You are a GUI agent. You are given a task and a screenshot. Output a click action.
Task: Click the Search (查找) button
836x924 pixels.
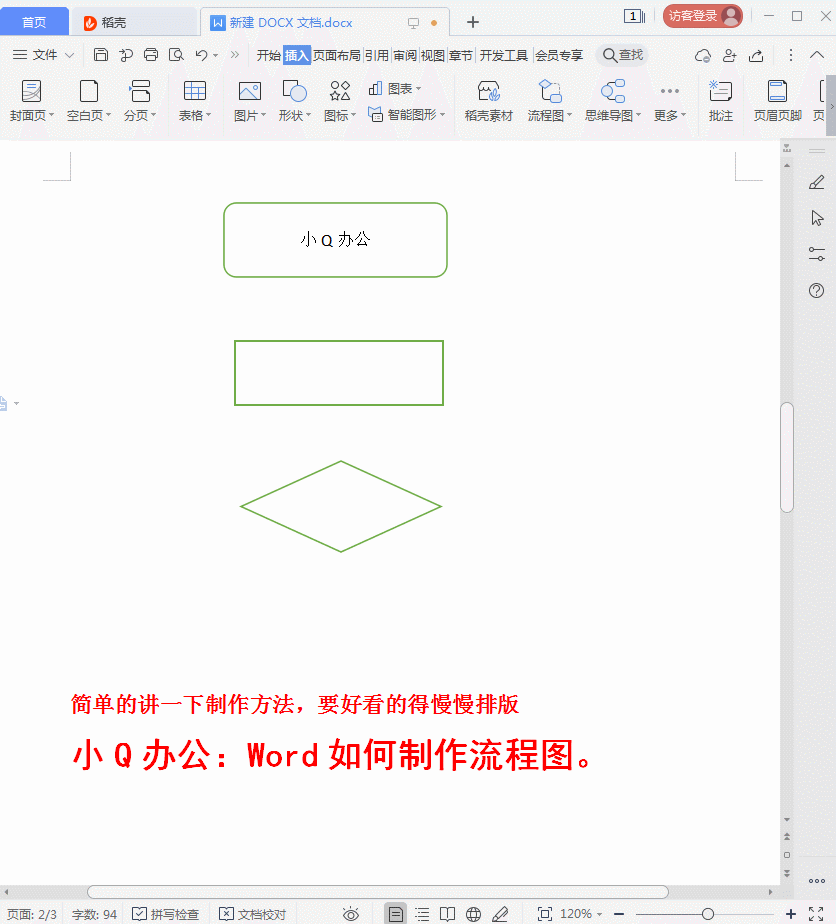click(623, 55)
